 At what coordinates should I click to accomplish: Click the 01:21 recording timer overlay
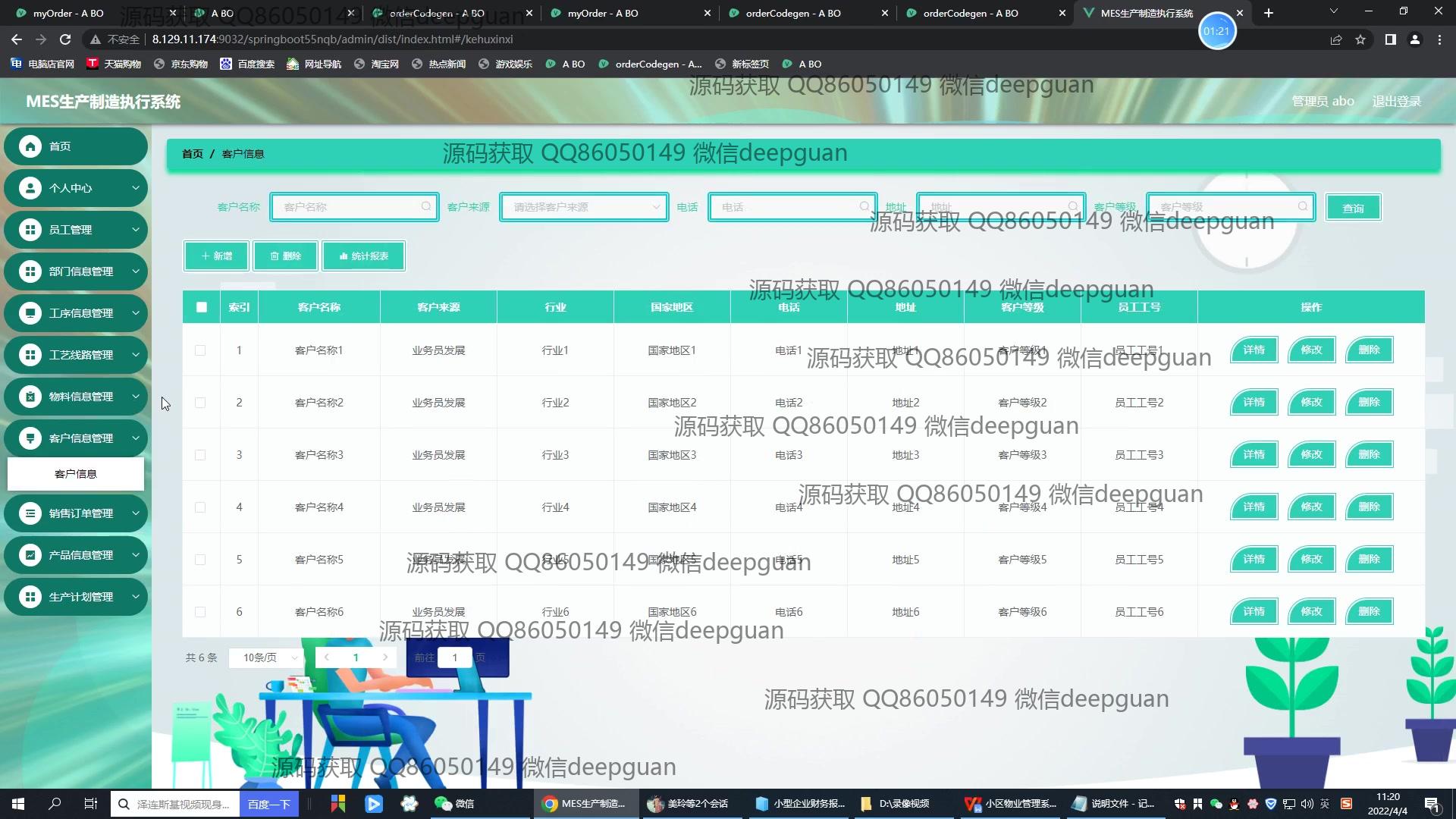point(1217,31)
